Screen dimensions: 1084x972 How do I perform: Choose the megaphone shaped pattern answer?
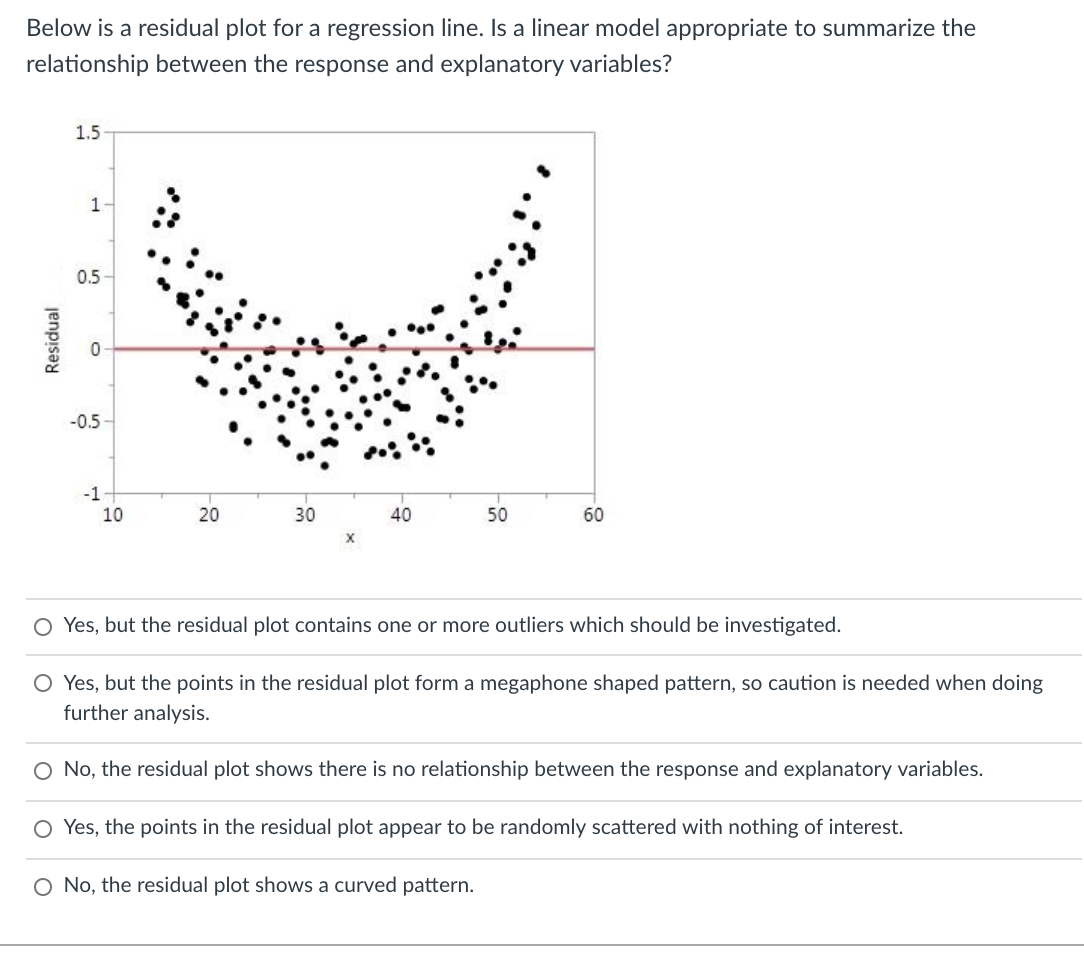[x=41, y=684]
